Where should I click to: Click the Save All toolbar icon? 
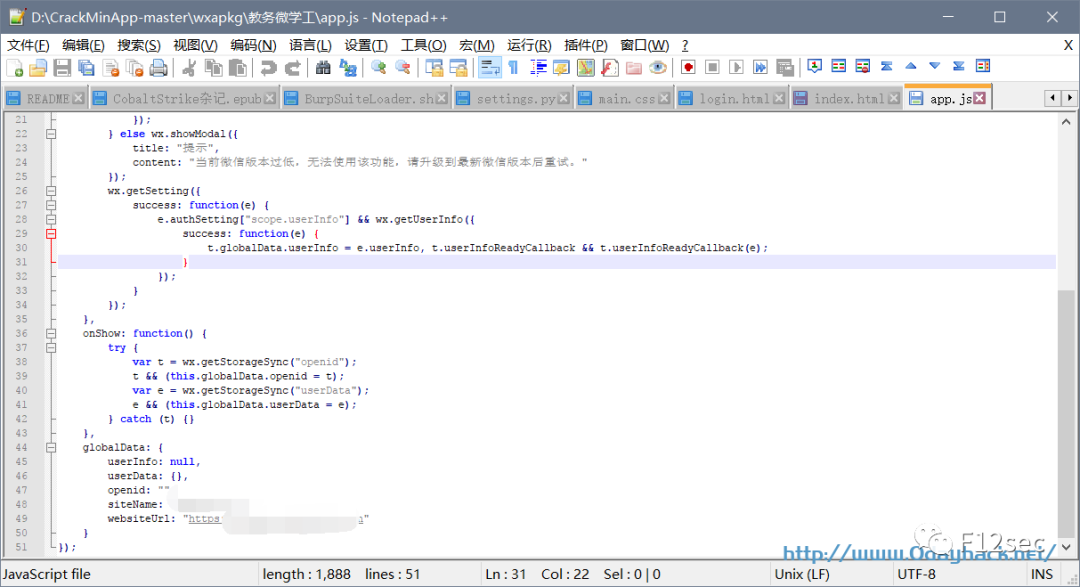(x=86, y=68)
